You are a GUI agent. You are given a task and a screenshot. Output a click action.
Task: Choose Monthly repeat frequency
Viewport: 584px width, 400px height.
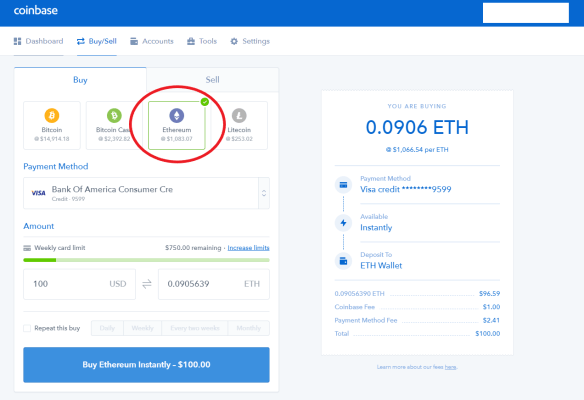249,328
